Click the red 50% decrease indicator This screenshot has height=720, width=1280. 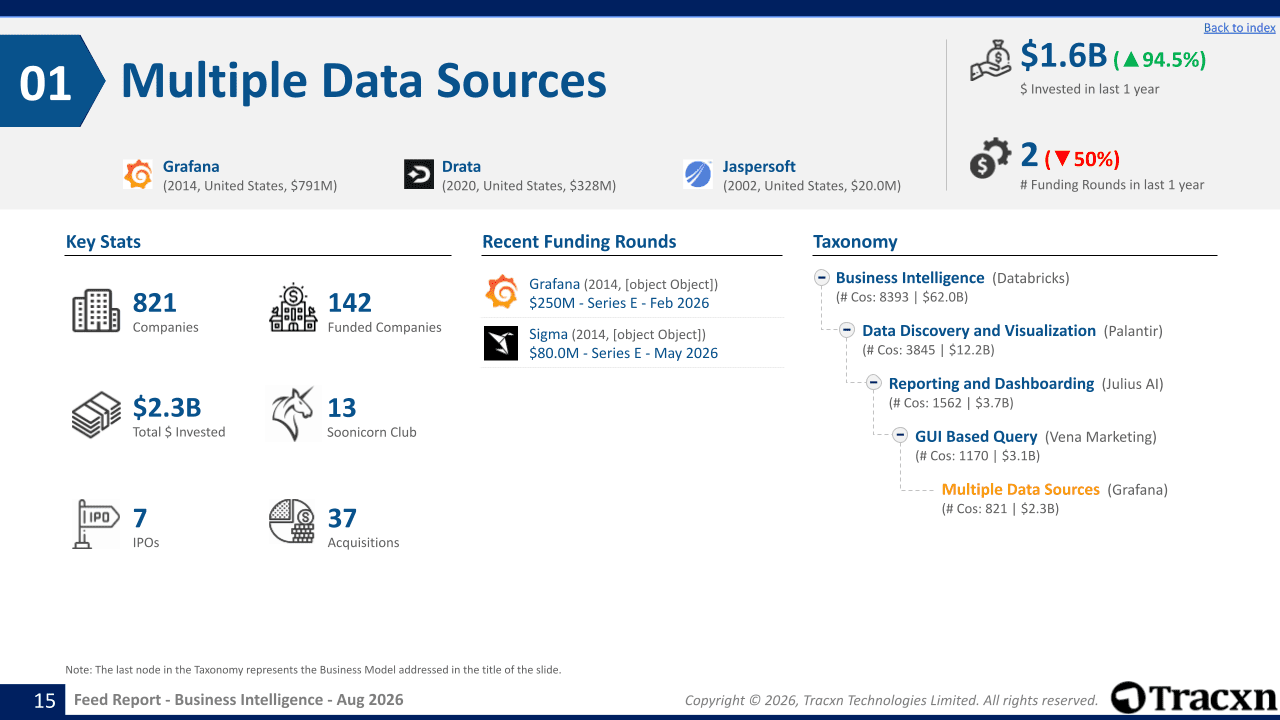pos(1082,159)
